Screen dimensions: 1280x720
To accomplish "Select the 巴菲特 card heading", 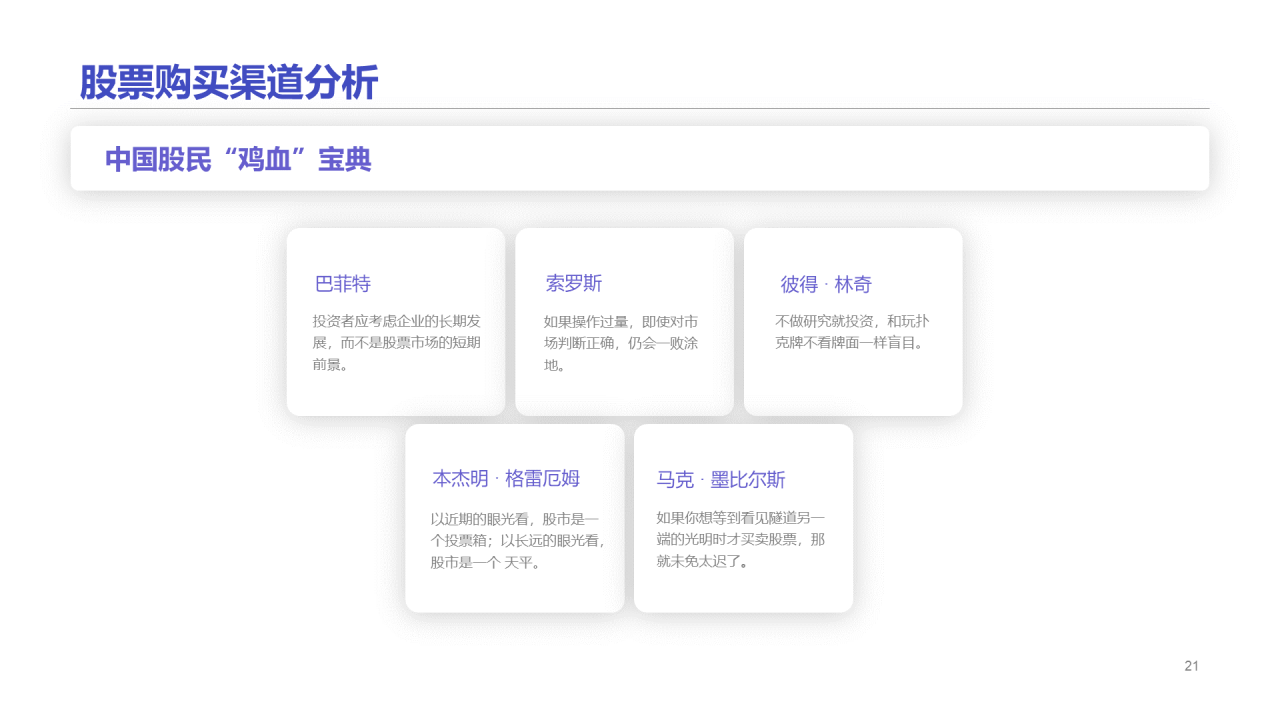I will coord(343,284).
